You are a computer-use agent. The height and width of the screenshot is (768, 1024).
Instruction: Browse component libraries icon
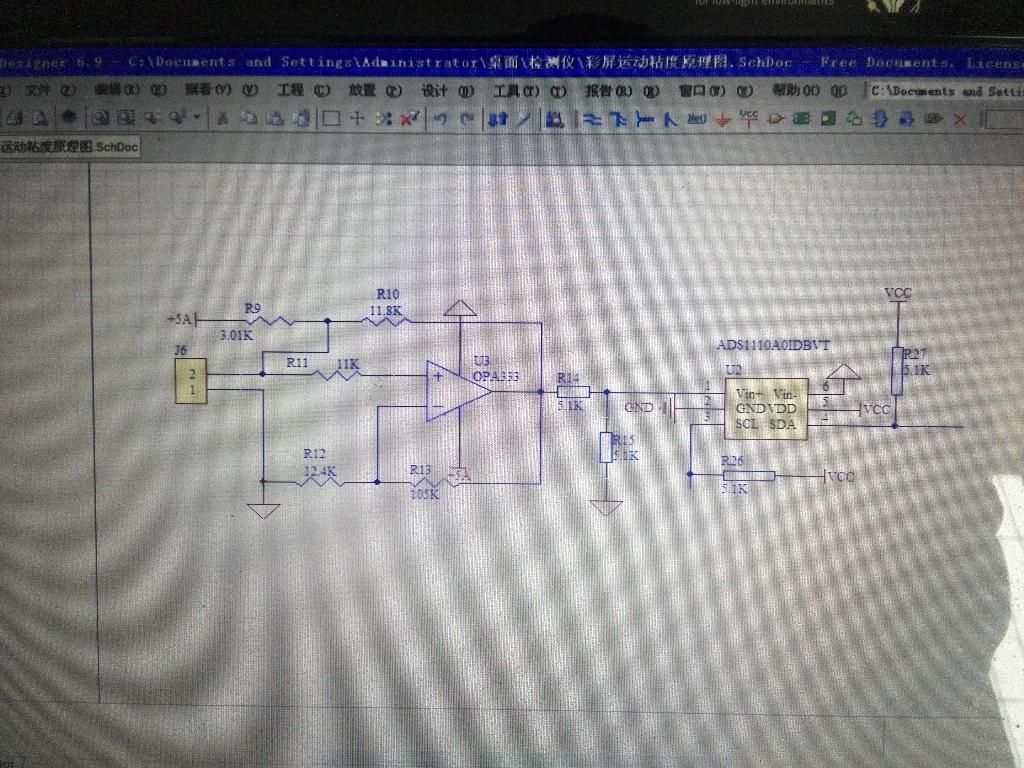[x=554, y=120]
